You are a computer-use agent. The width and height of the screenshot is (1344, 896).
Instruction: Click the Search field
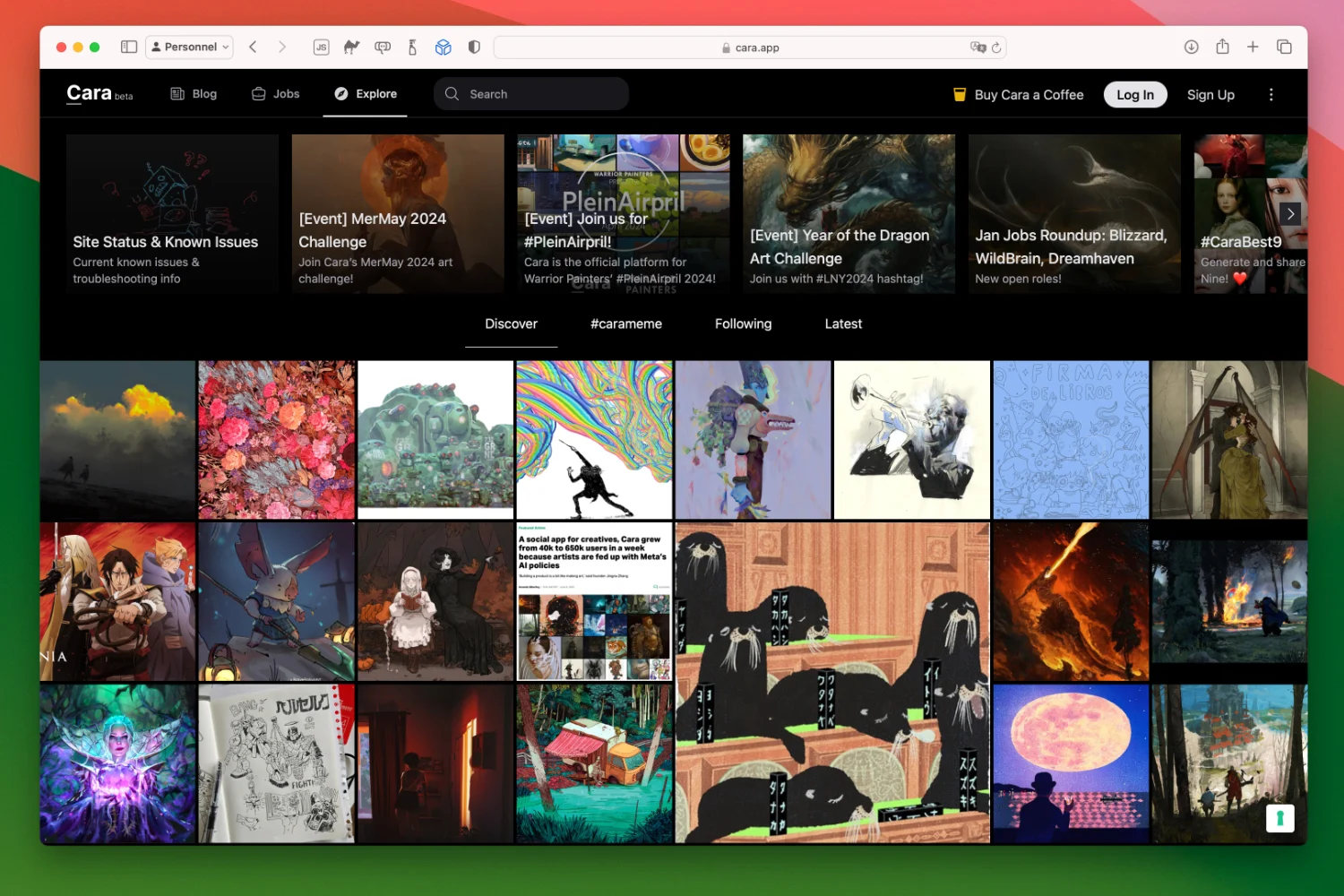click(531, 94)
